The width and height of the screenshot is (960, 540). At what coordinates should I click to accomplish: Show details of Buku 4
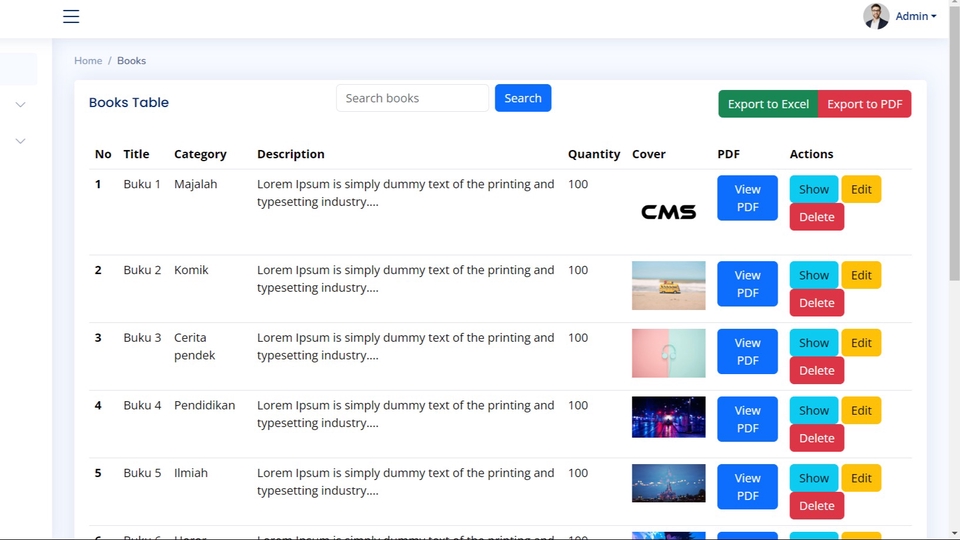point(814,410)
